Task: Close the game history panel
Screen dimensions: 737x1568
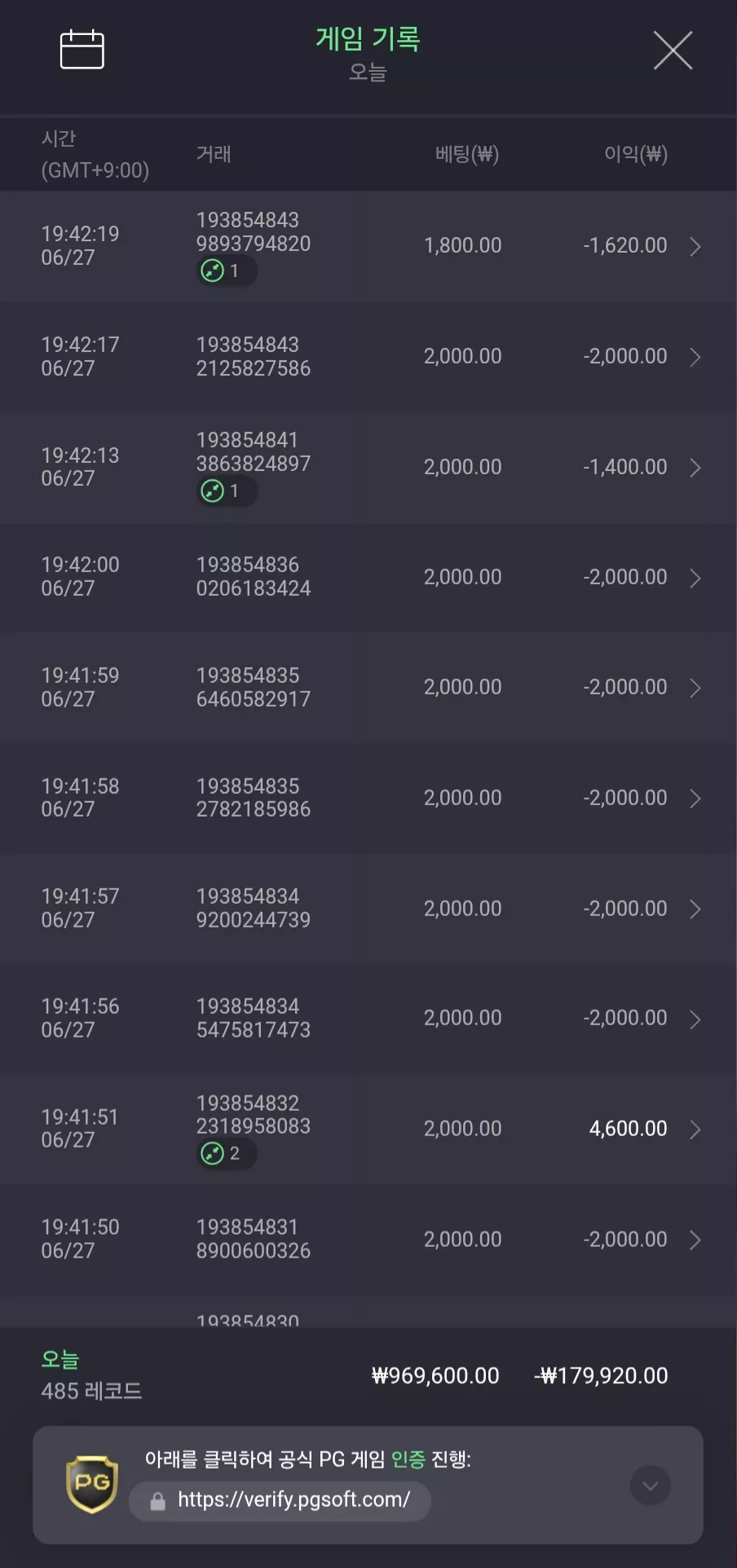Action: coord(673,51)
